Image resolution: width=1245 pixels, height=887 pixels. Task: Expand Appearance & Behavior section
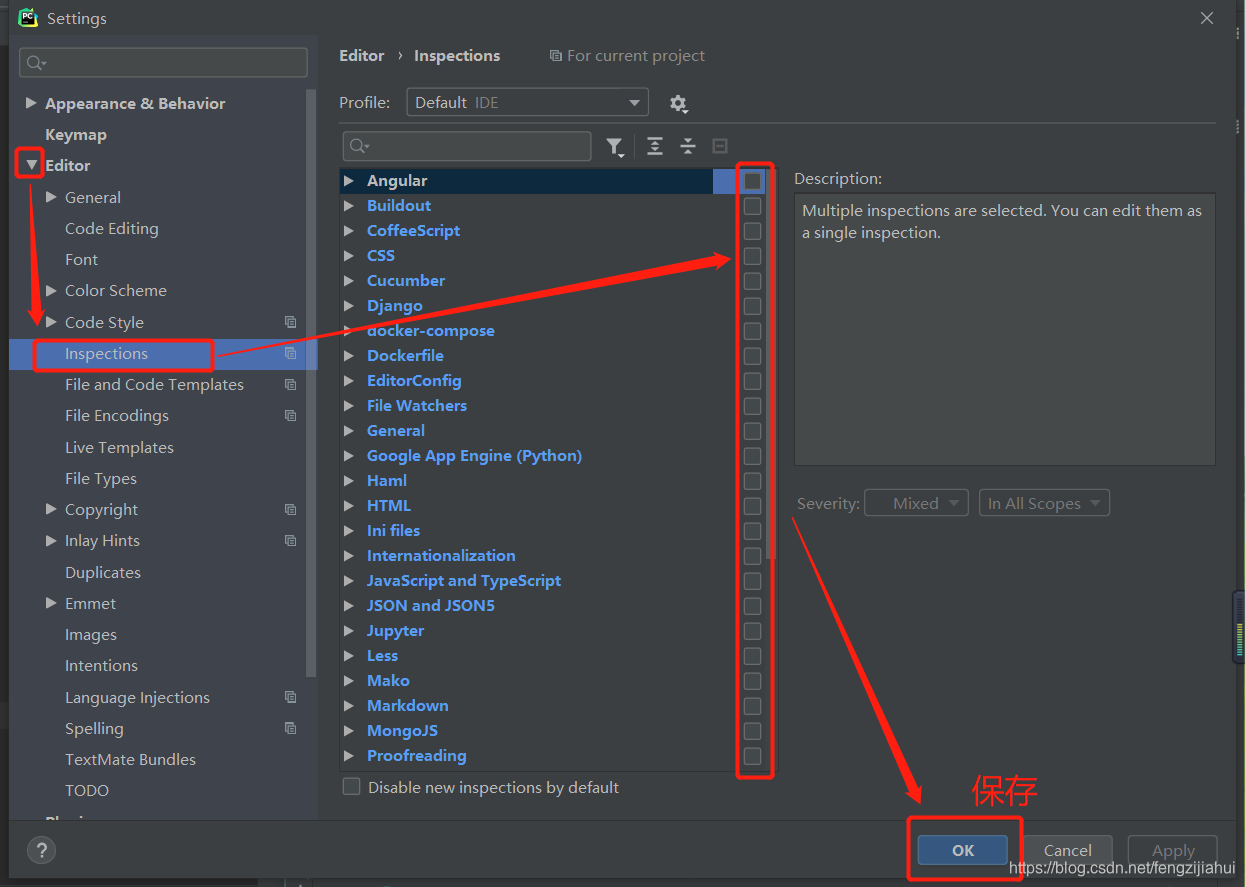31,103
